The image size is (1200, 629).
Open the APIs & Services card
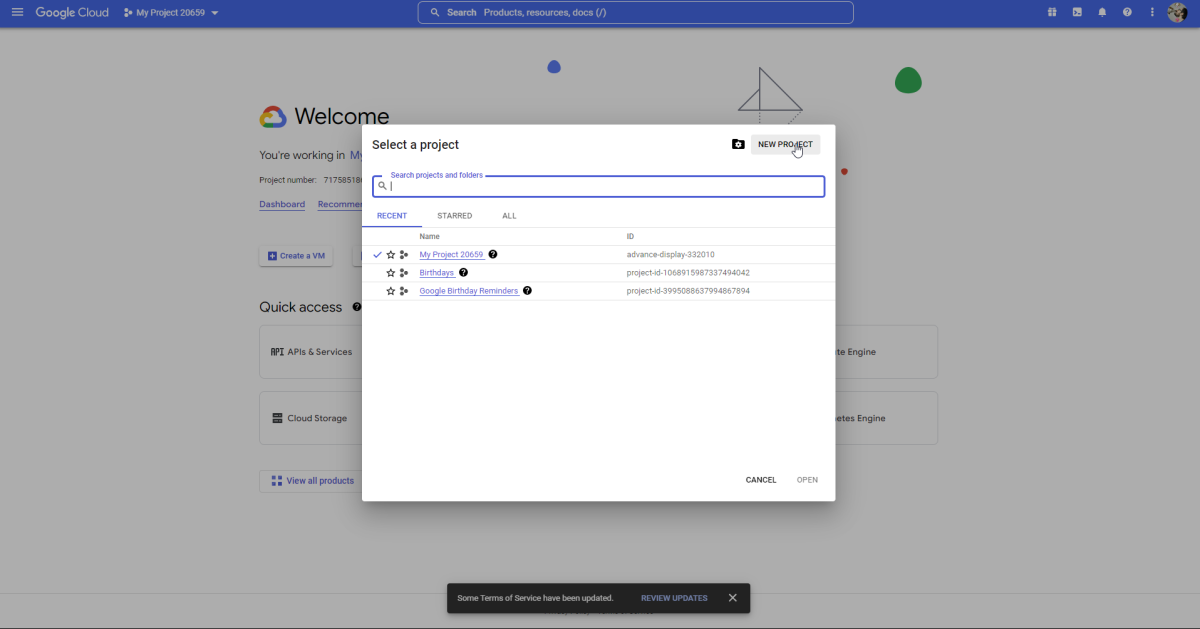click(310, 352)
